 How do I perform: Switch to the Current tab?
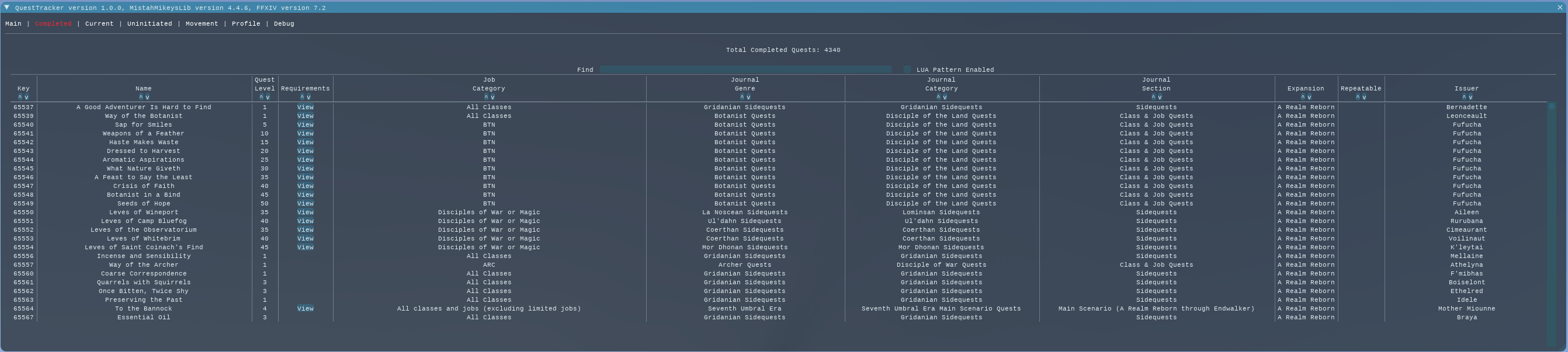click(x=99, y=24)
